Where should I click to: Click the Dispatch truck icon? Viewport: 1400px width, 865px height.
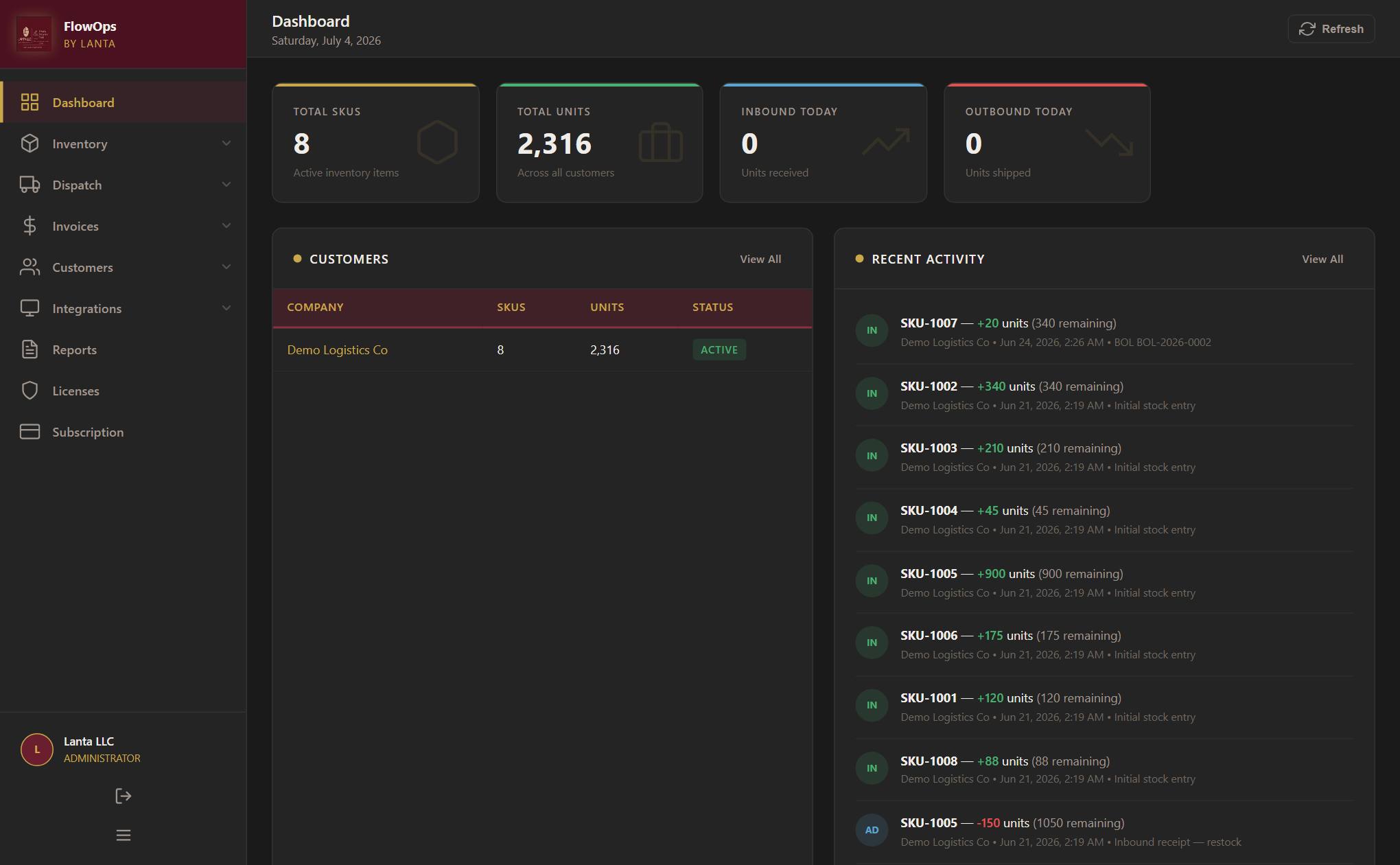pos(30,185)
